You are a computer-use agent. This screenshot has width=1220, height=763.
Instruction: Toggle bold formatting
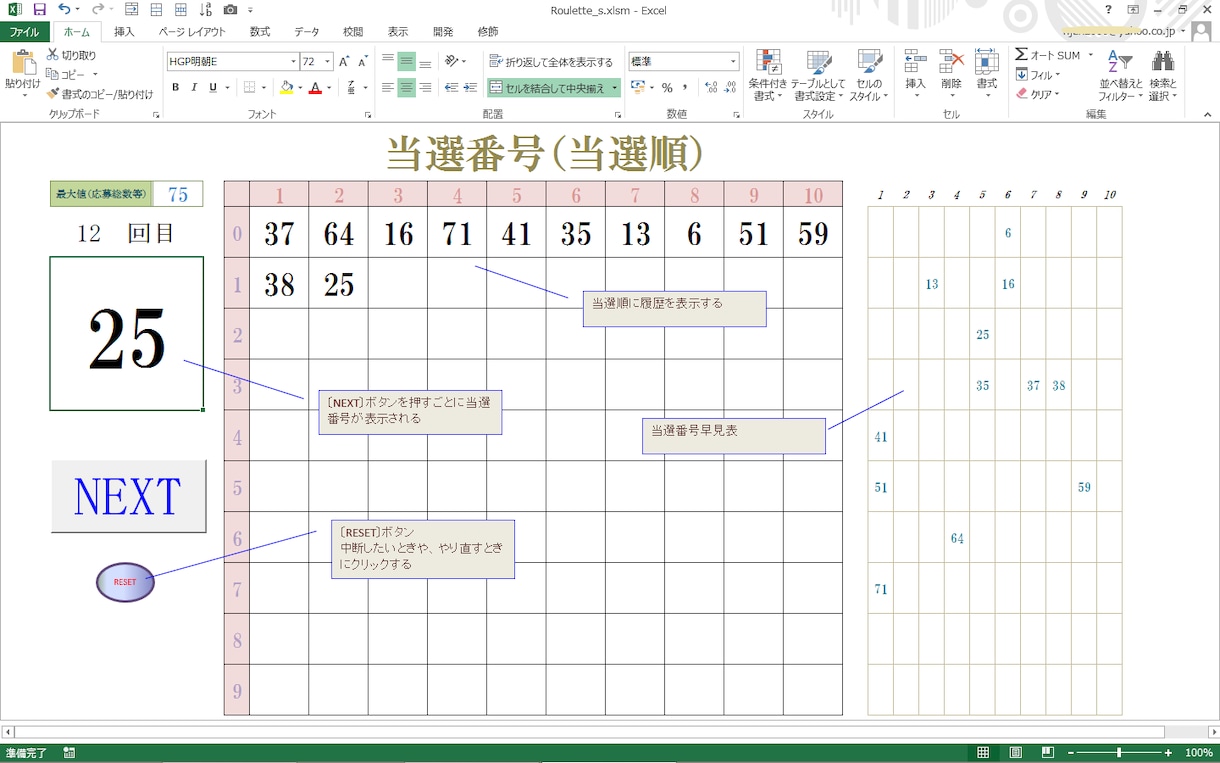(176, 88)
